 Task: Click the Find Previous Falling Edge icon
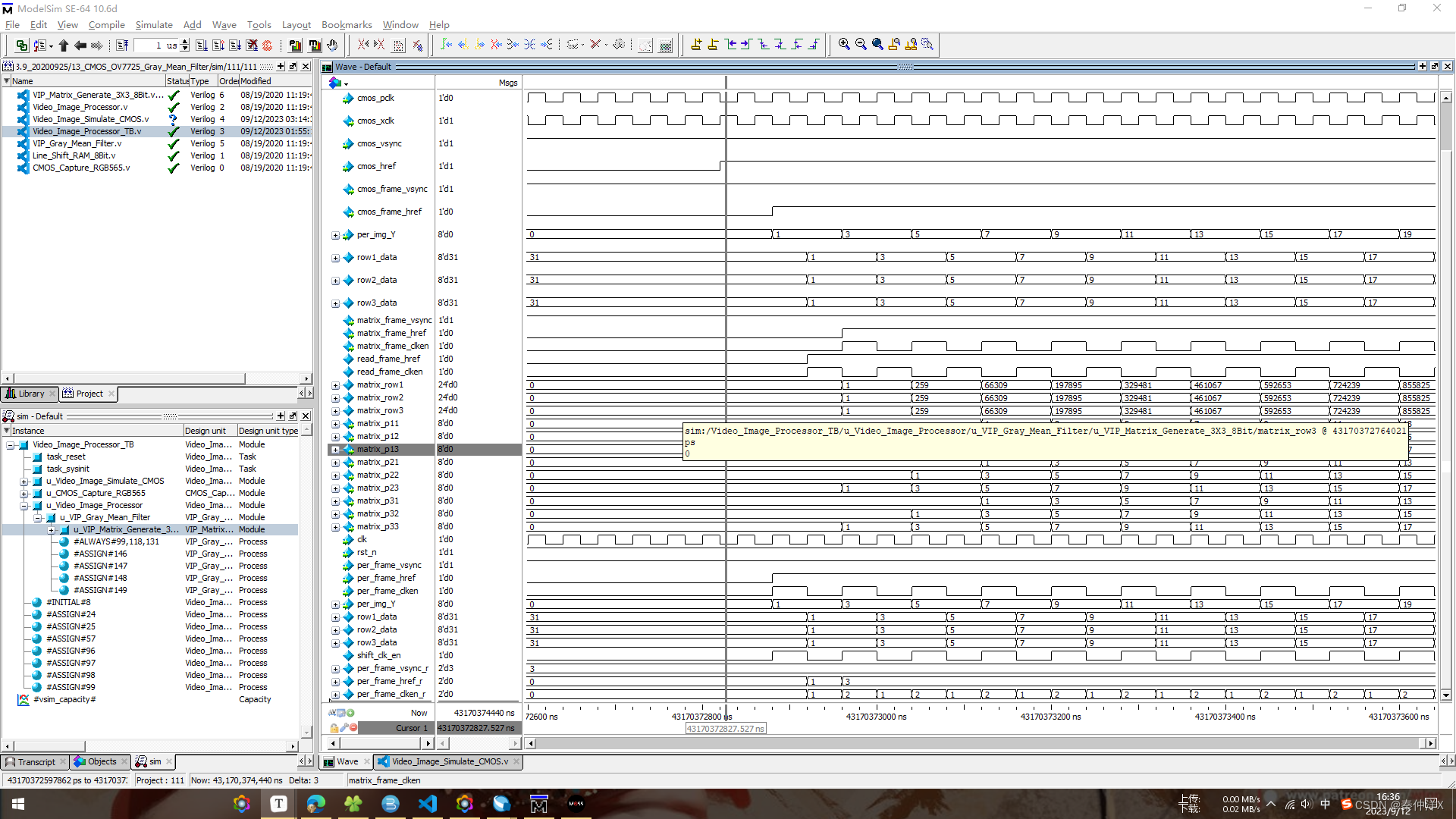click(764, 45)
